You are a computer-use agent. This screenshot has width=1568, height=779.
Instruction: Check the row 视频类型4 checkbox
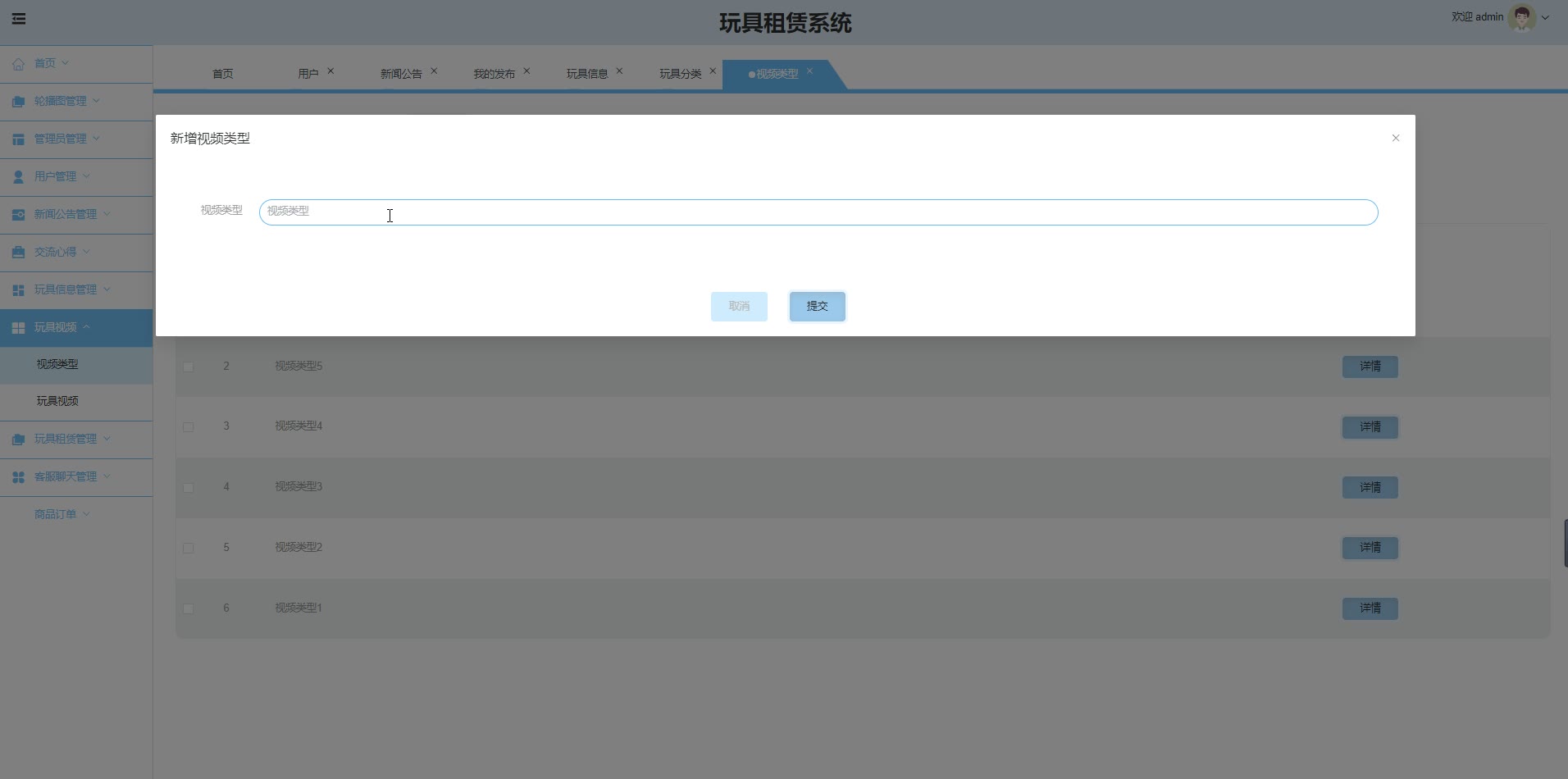[189, 427]
